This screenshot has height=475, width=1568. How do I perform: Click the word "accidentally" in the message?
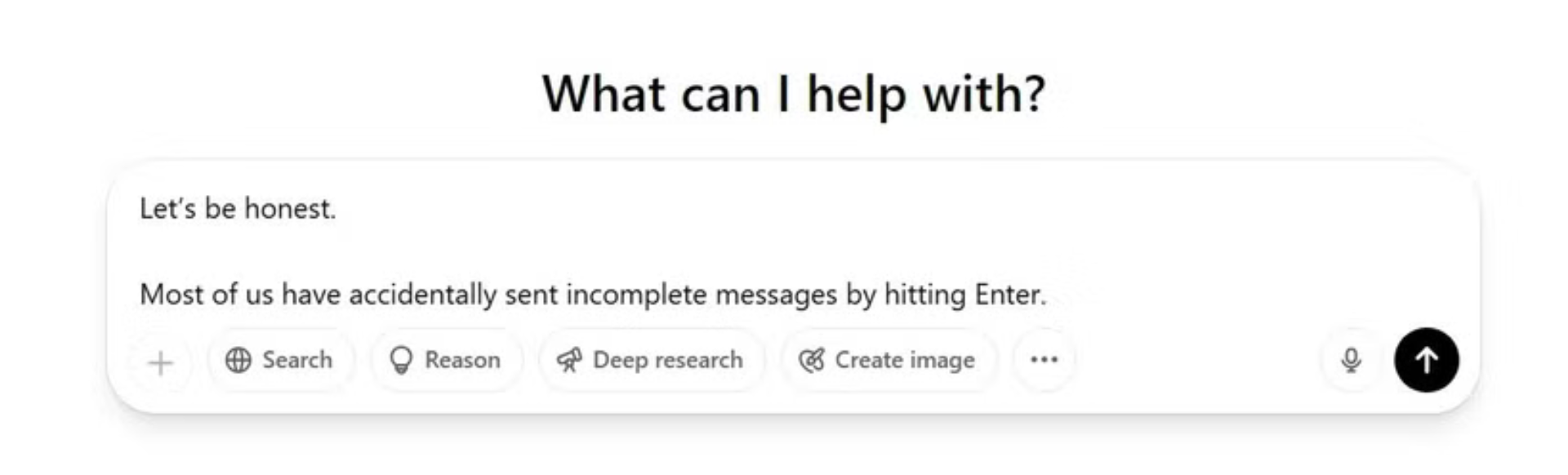click(422, 294)
